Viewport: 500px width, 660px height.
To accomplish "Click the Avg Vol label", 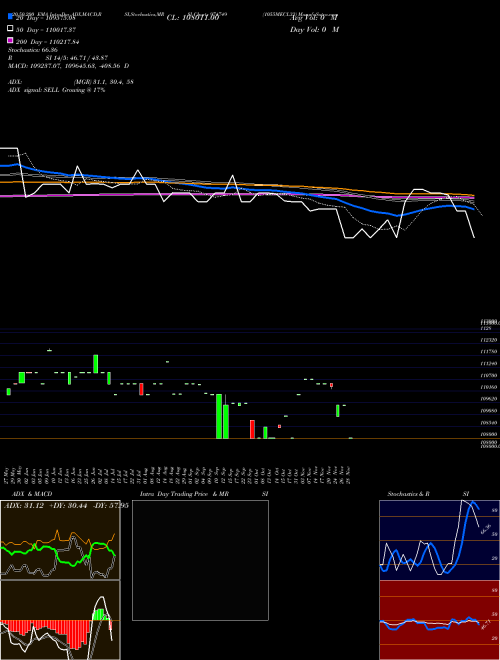I will [x=314, y=18].
